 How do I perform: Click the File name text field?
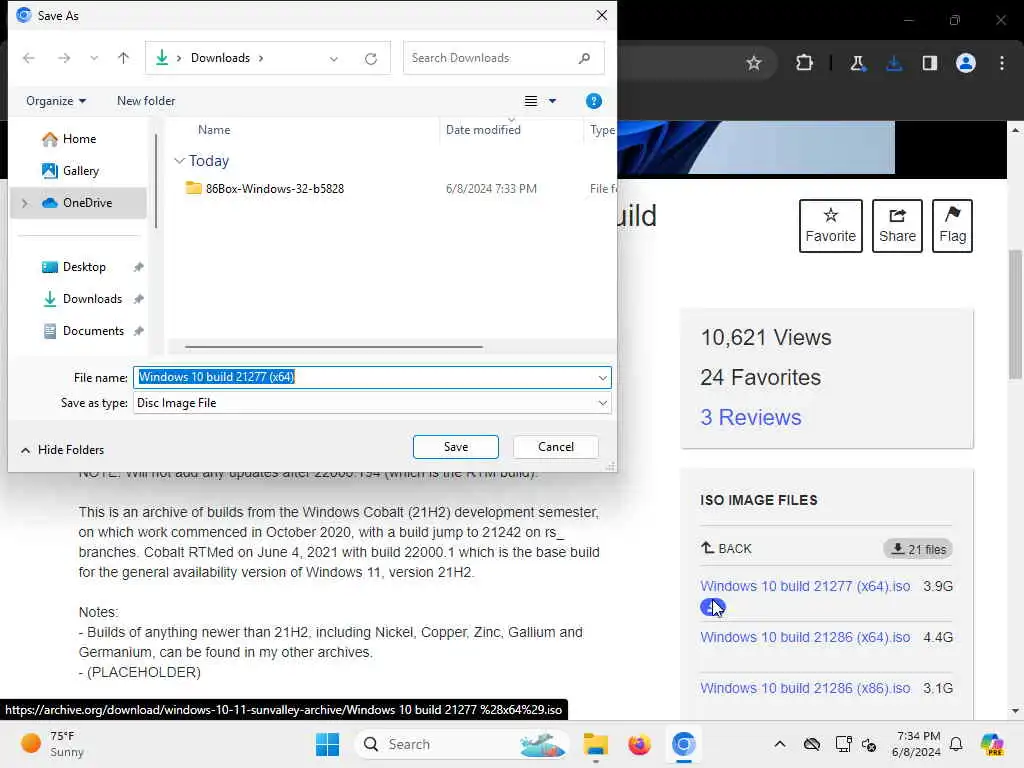363,377
